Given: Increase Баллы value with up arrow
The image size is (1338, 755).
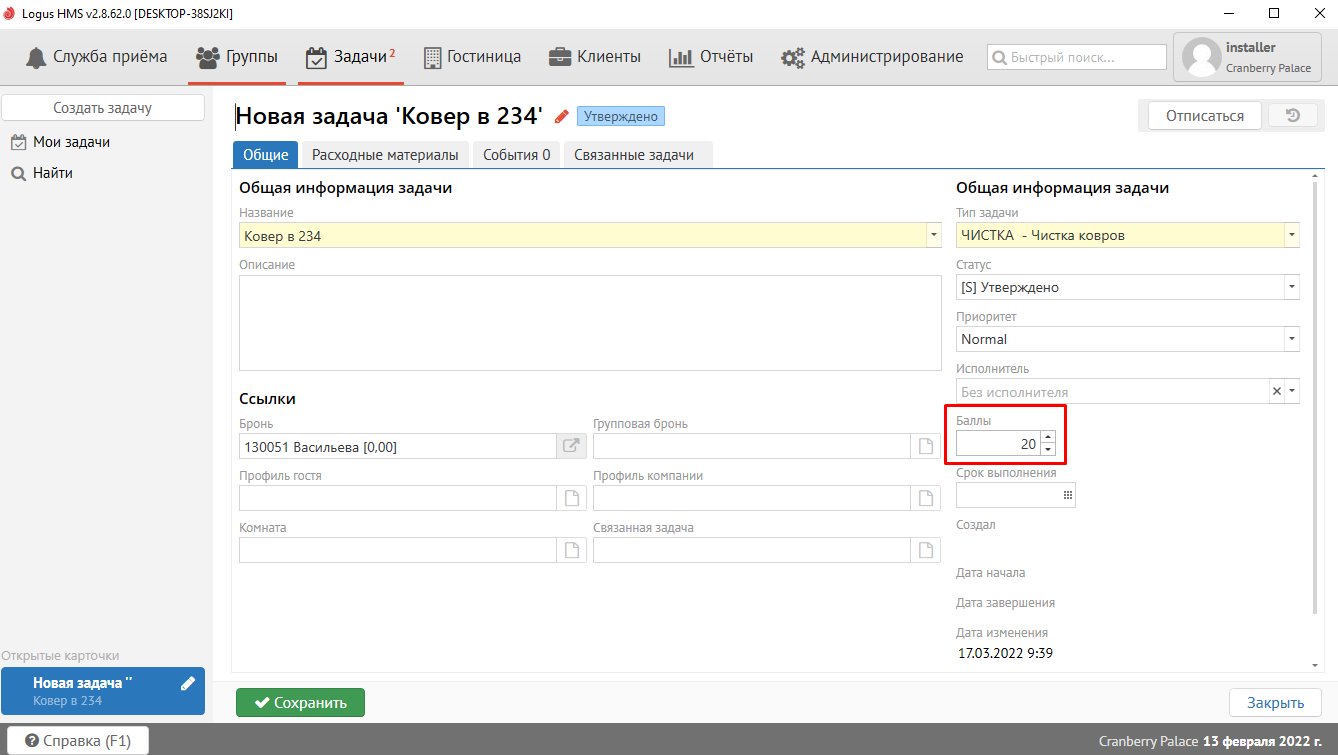Looking at the screenshot, I should click(1047, 437).
